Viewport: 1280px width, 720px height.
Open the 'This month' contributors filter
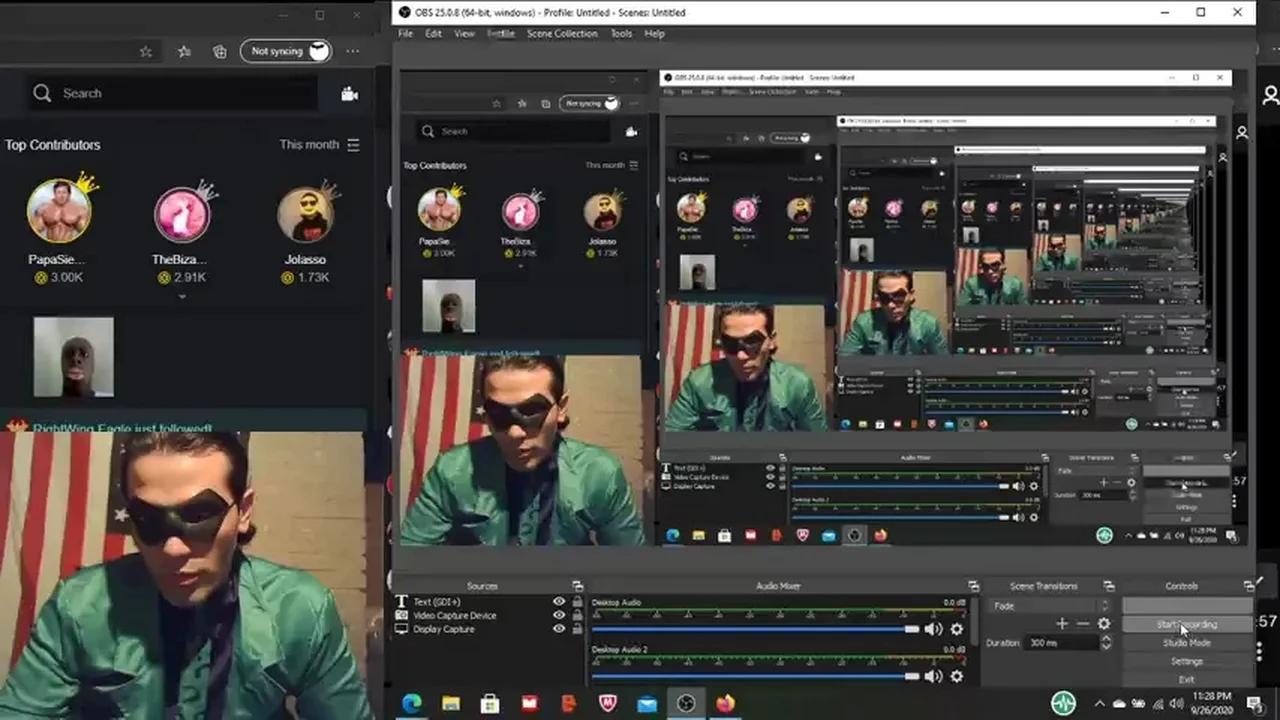click(308, 144)
